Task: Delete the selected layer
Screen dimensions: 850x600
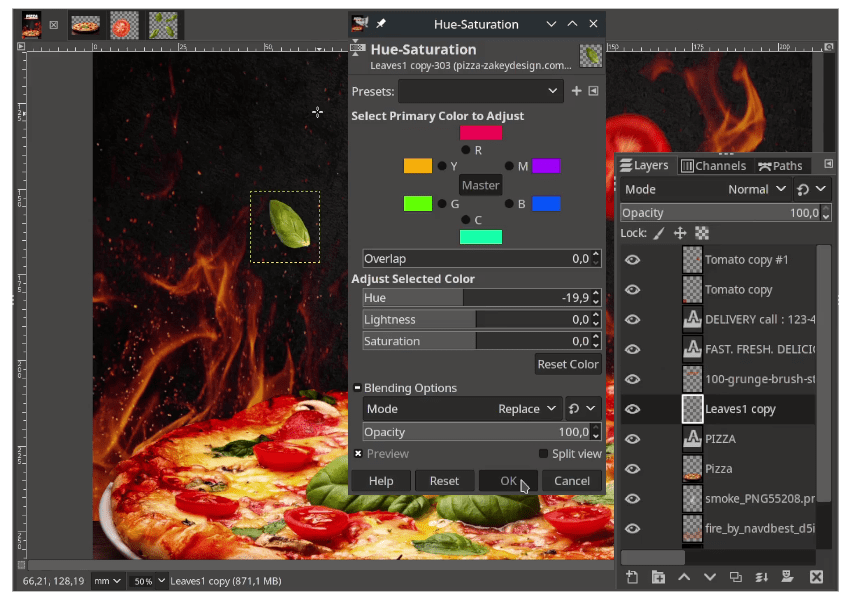Action: coord(816,577)
